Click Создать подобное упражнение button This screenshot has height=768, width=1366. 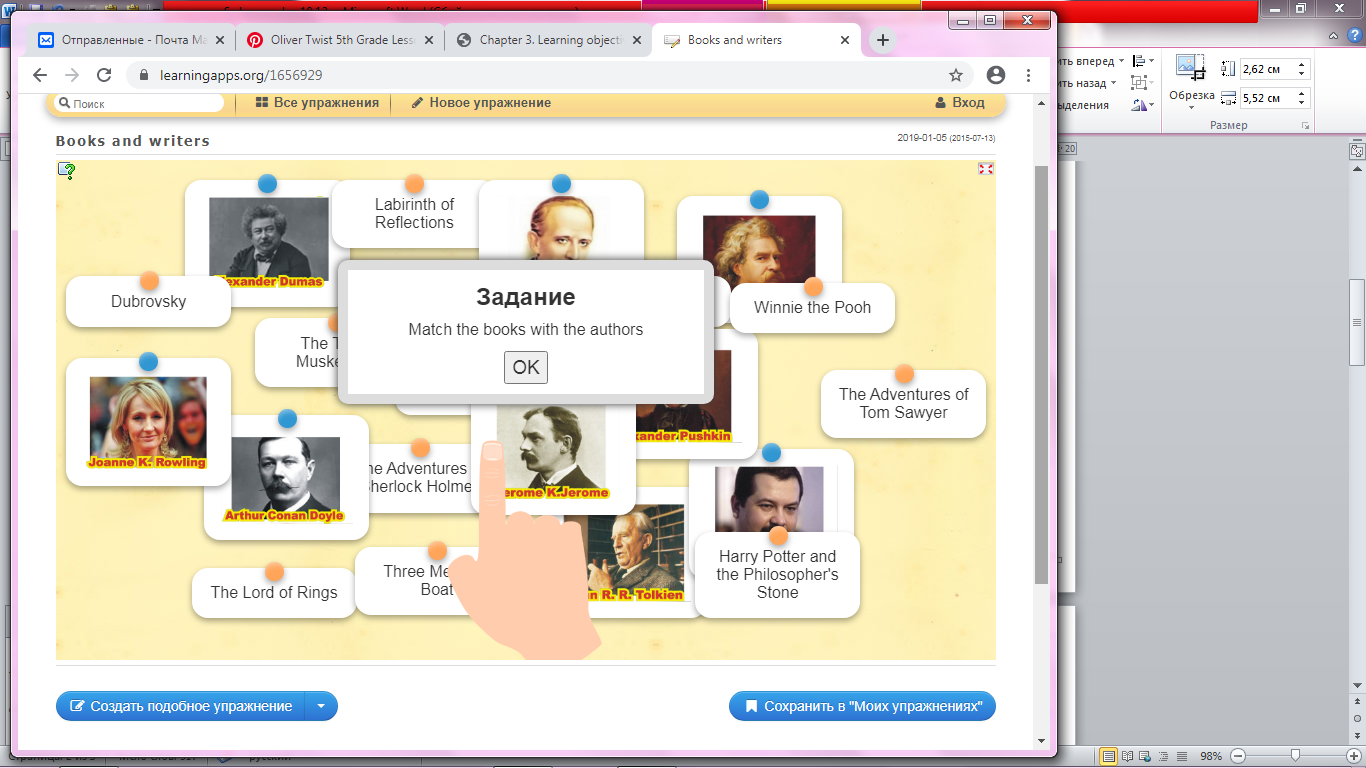click(181, 706)
